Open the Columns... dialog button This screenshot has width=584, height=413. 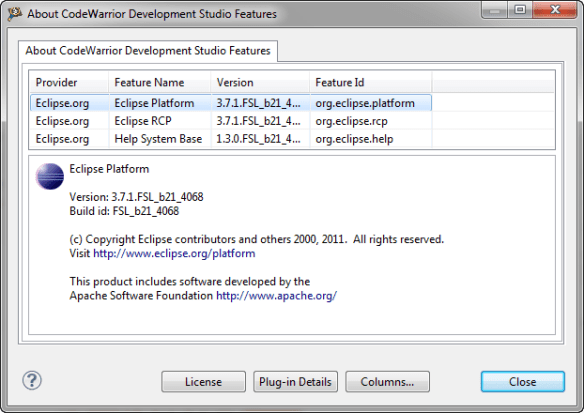387,382
